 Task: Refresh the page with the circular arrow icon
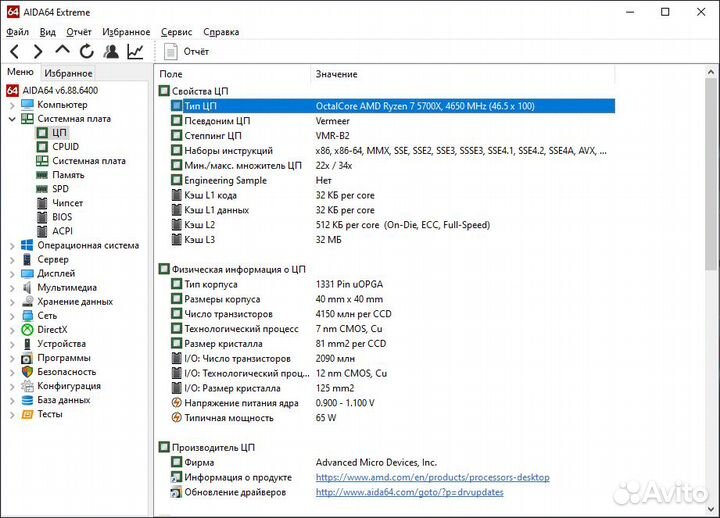coord(86,51)
